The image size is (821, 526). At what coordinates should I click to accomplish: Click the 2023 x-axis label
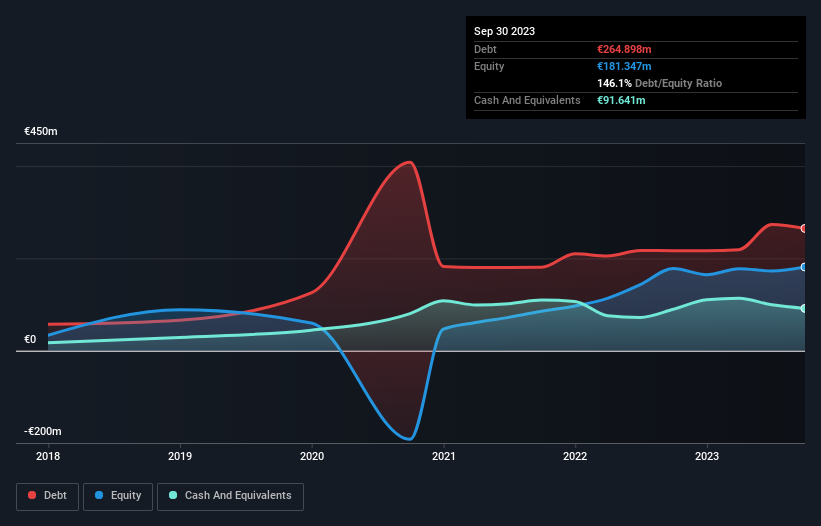[707, 456]
